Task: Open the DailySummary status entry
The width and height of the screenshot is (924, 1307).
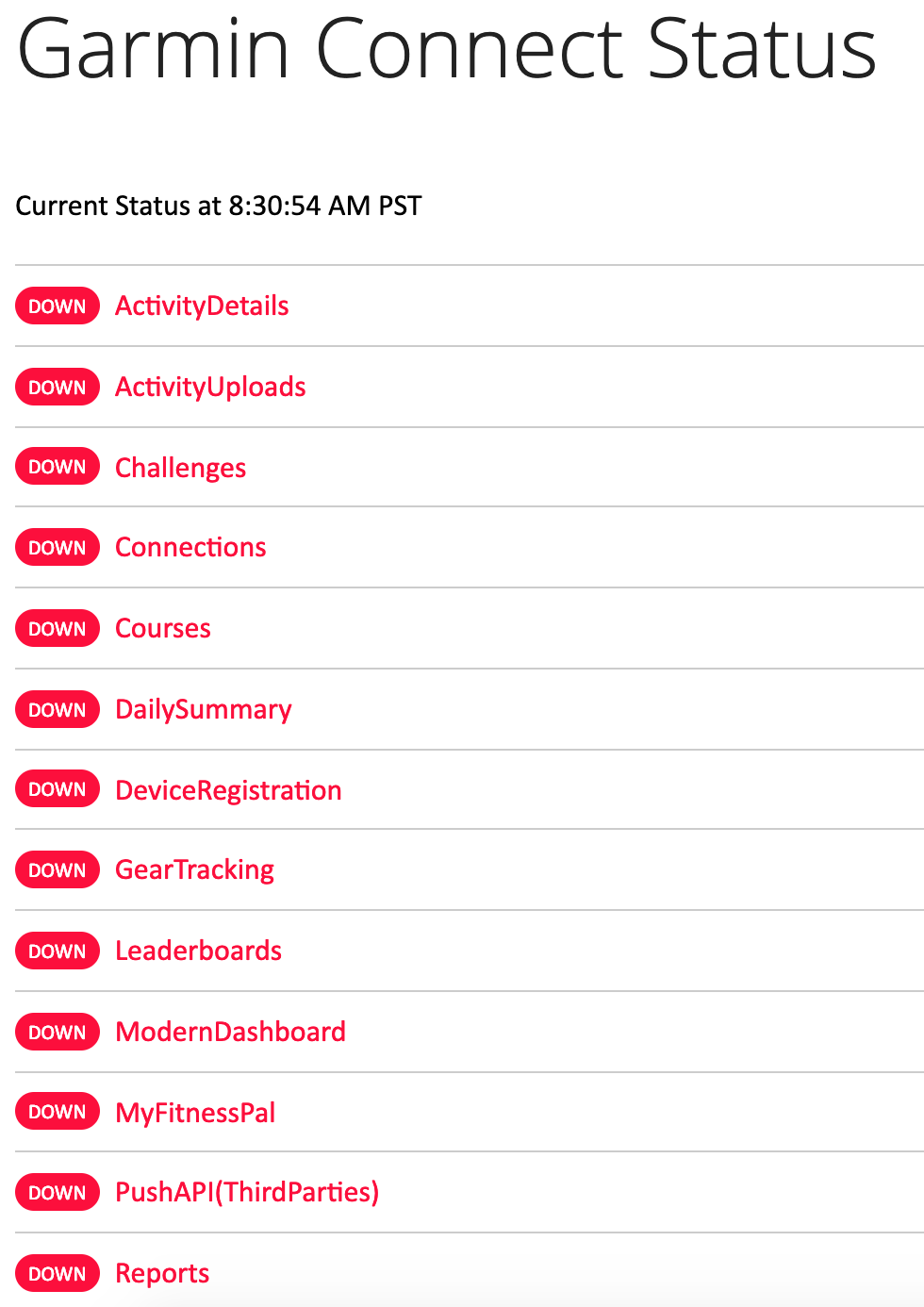Action: (x=203, y=709)
